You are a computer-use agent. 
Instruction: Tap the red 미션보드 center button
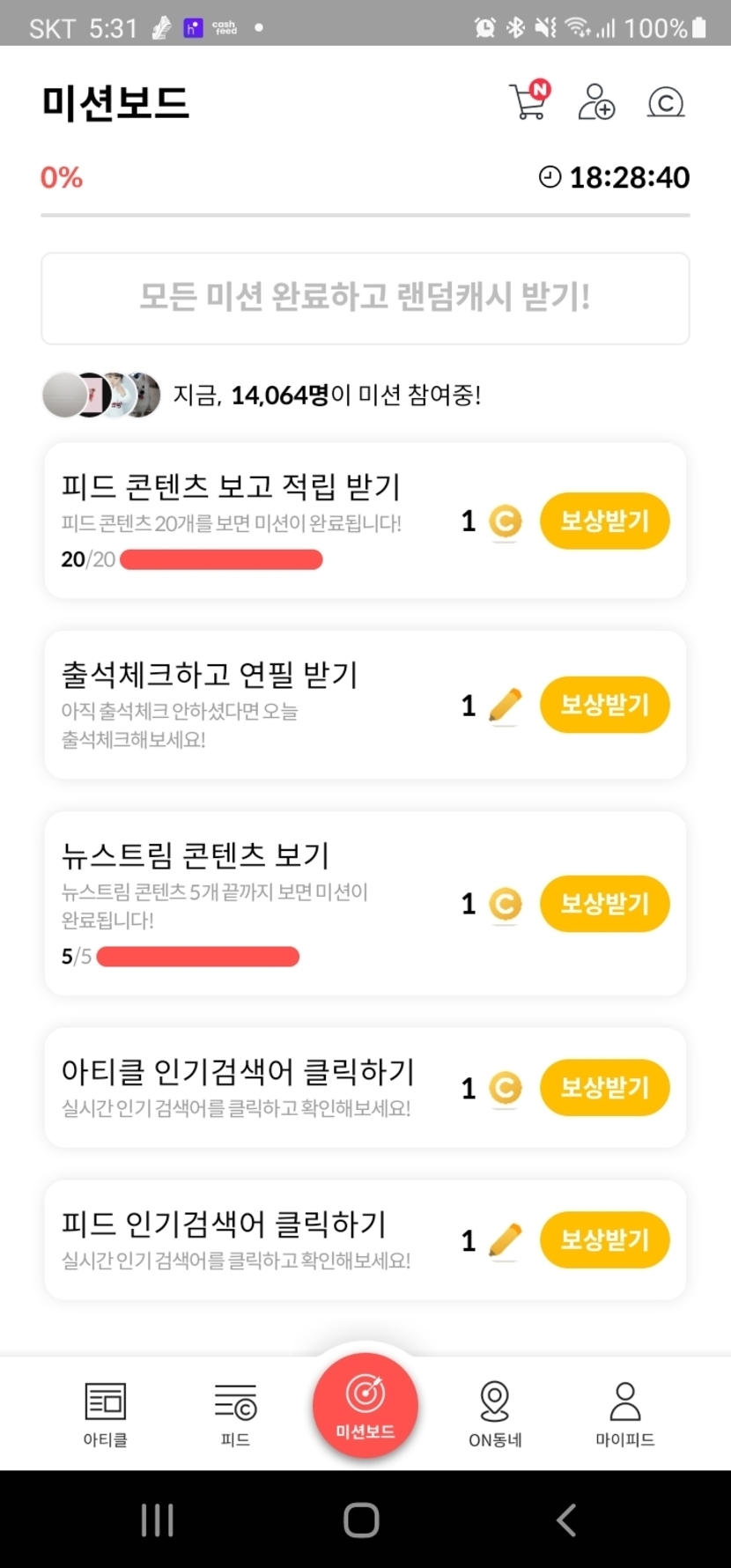[x=365, y=1406]
